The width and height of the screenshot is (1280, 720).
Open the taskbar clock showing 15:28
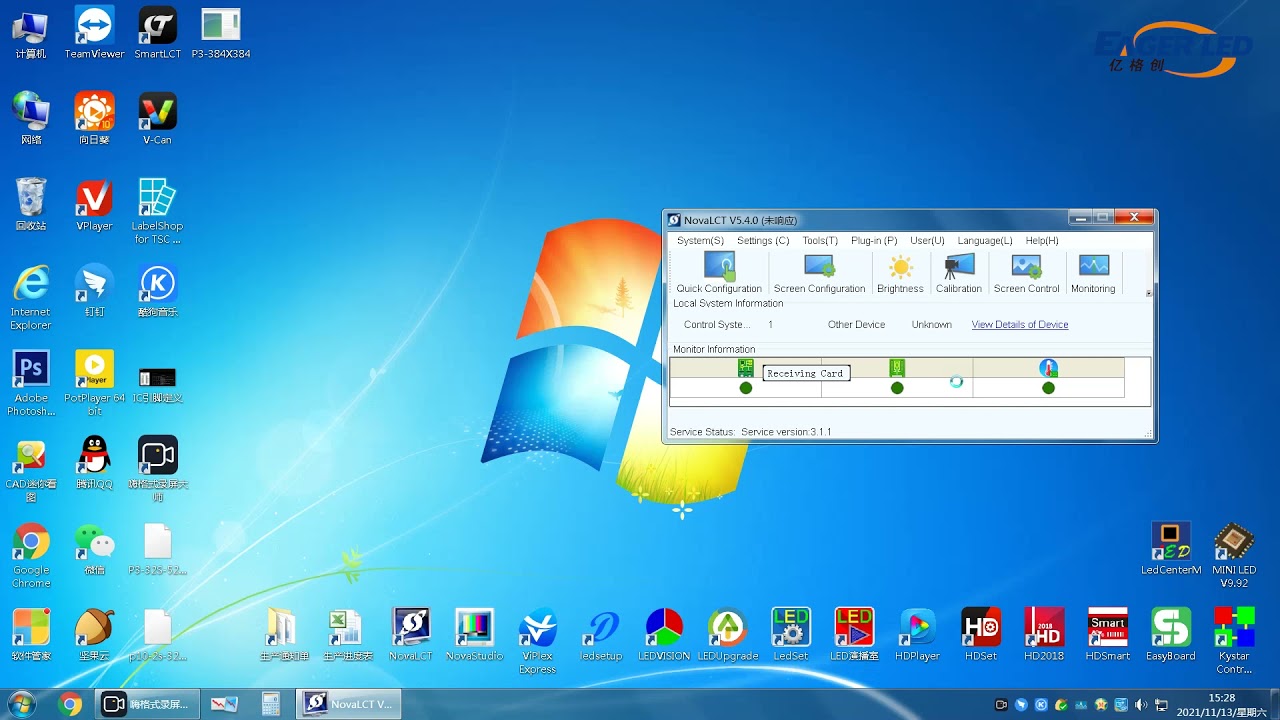(x=1221, y=705)
